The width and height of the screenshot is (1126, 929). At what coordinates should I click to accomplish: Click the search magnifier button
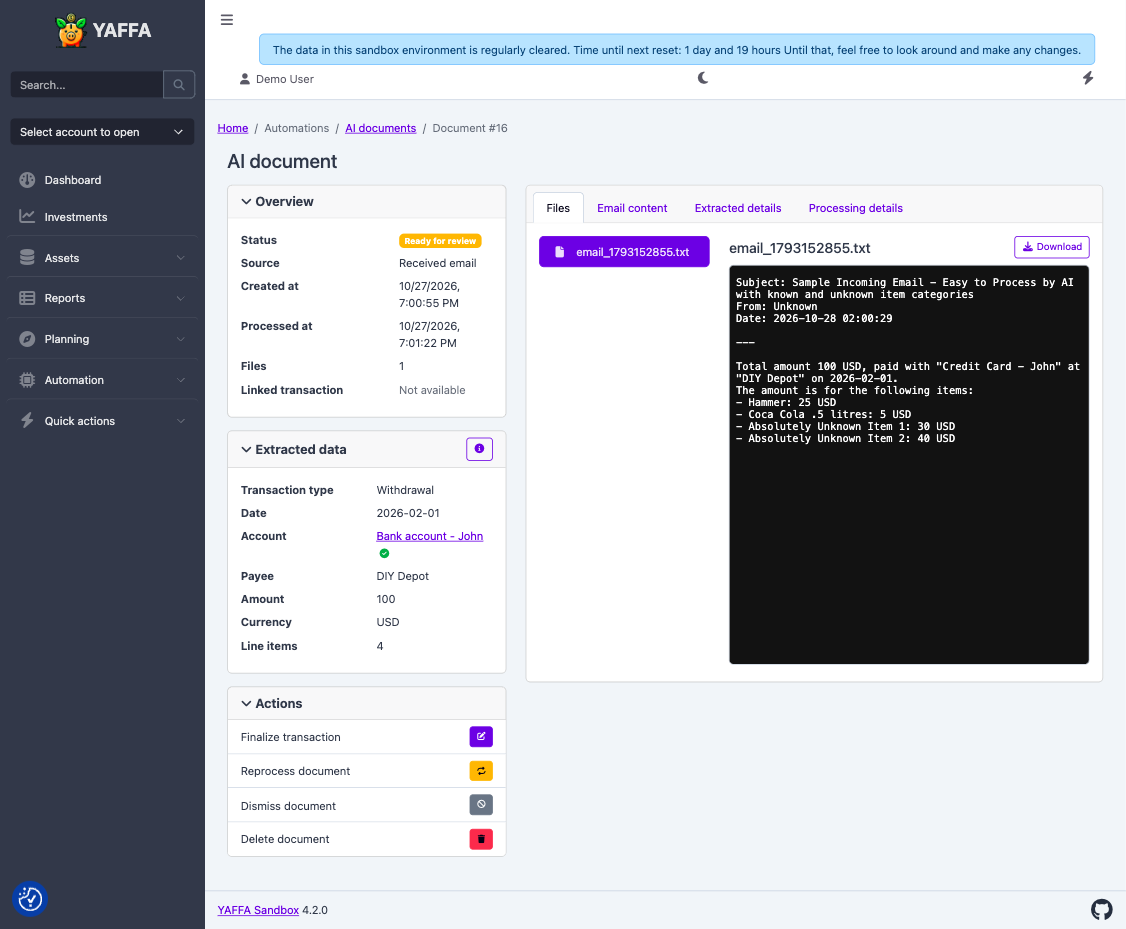(x=179, y=85)
